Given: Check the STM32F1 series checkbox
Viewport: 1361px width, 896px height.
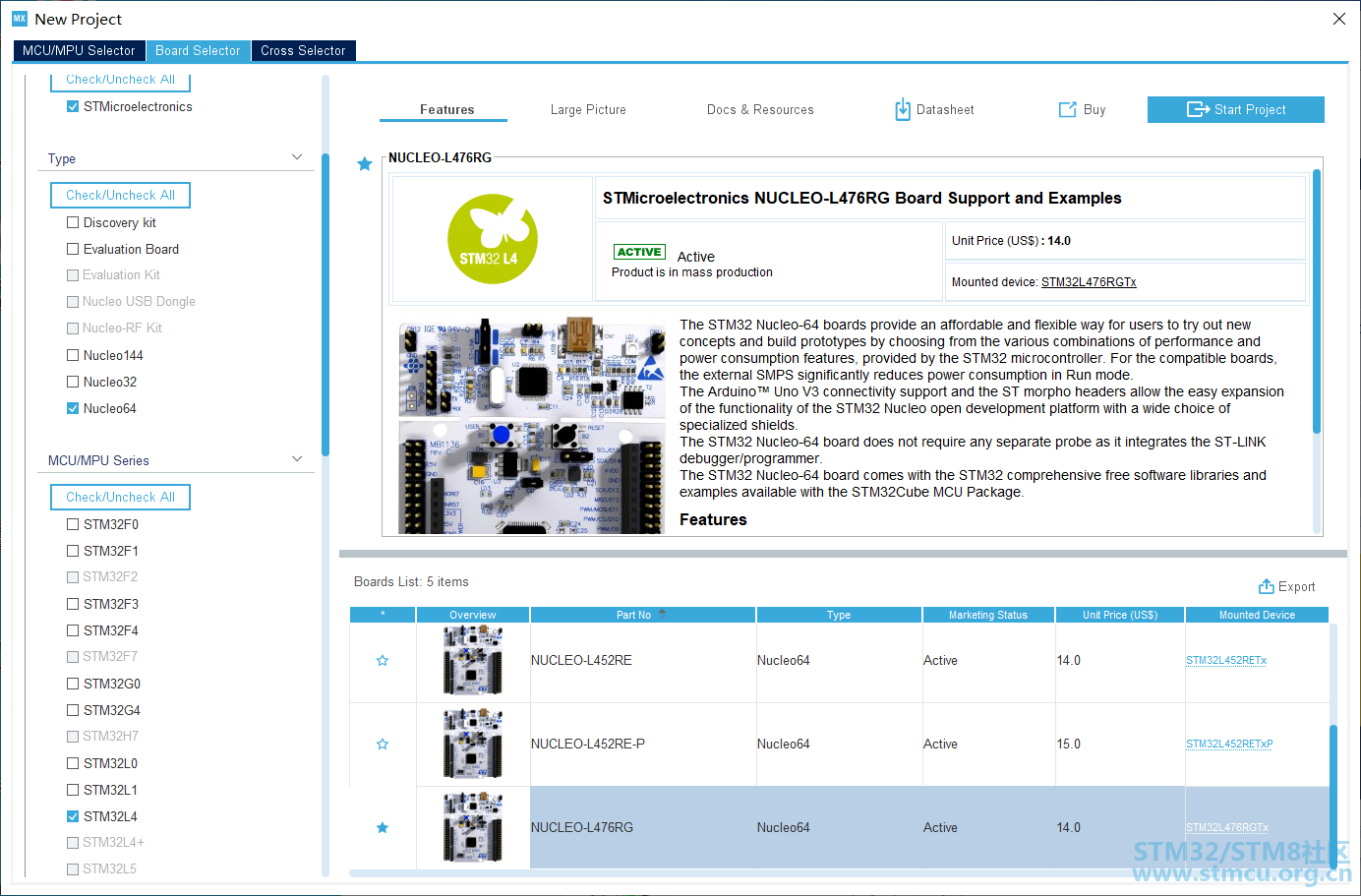Looking at the screenshot, I should pyautogui.click(x=73, y=551).
